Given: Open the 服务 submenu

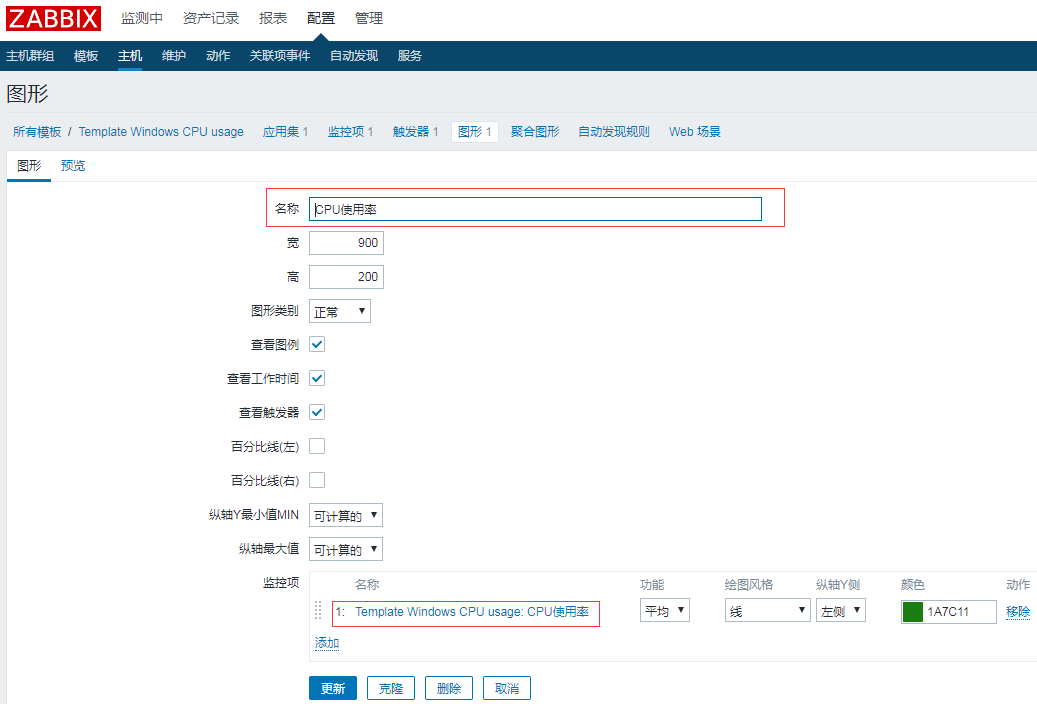Looking at the screenshot, I should click(x=409, y=56).
